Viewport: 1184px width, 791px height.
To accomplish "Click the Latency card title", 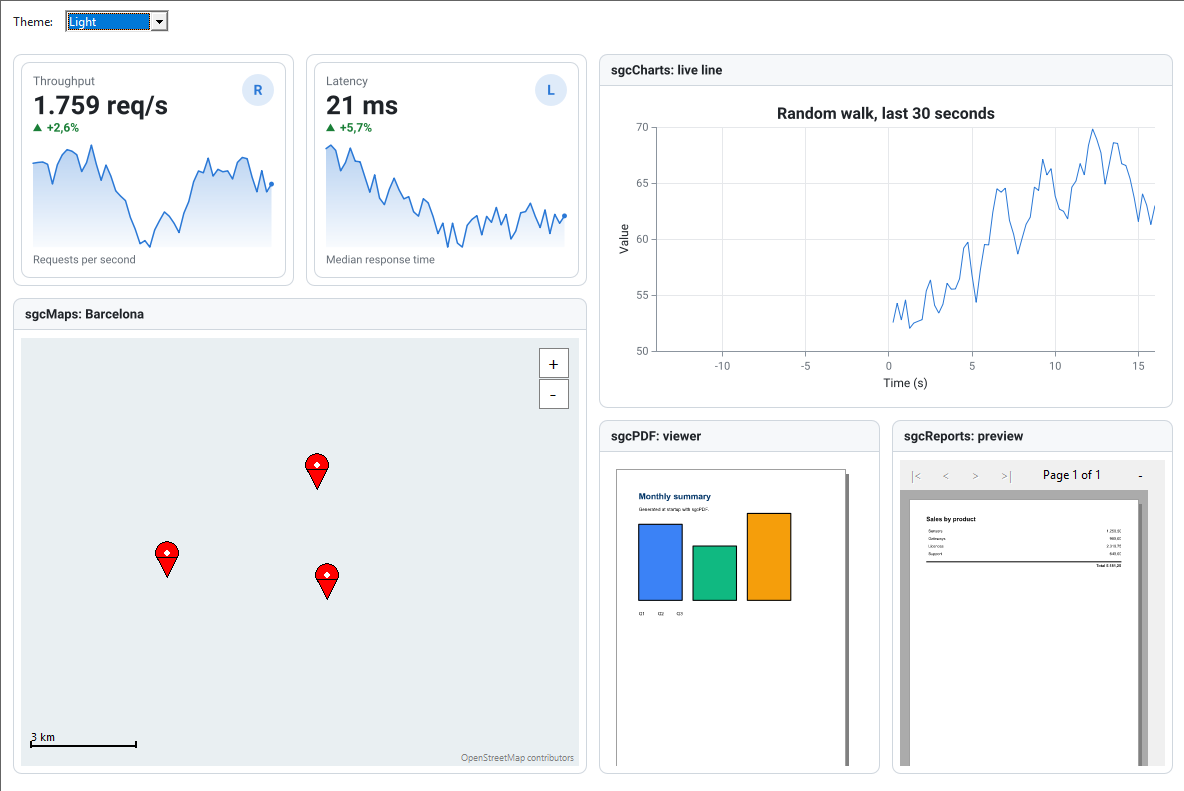I will [347, 81].
